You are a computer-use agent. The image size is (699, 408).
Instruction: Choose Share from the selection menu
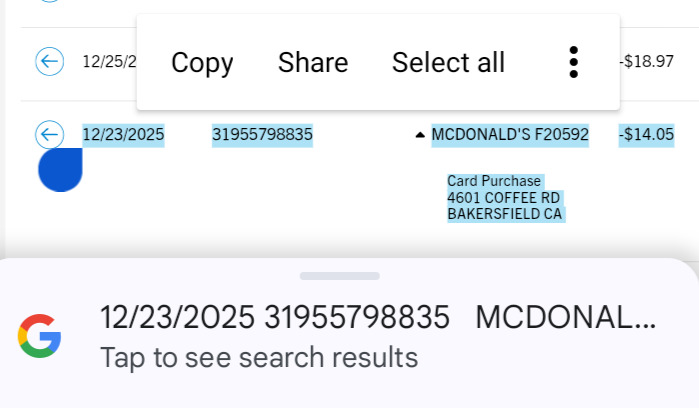[x=313, y=63]
